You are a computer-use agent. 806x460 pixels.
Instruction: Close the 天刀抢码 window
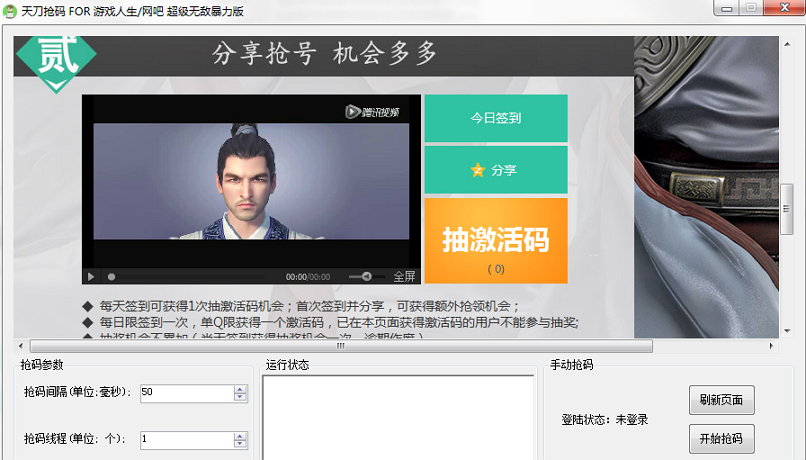click(784, 8)
